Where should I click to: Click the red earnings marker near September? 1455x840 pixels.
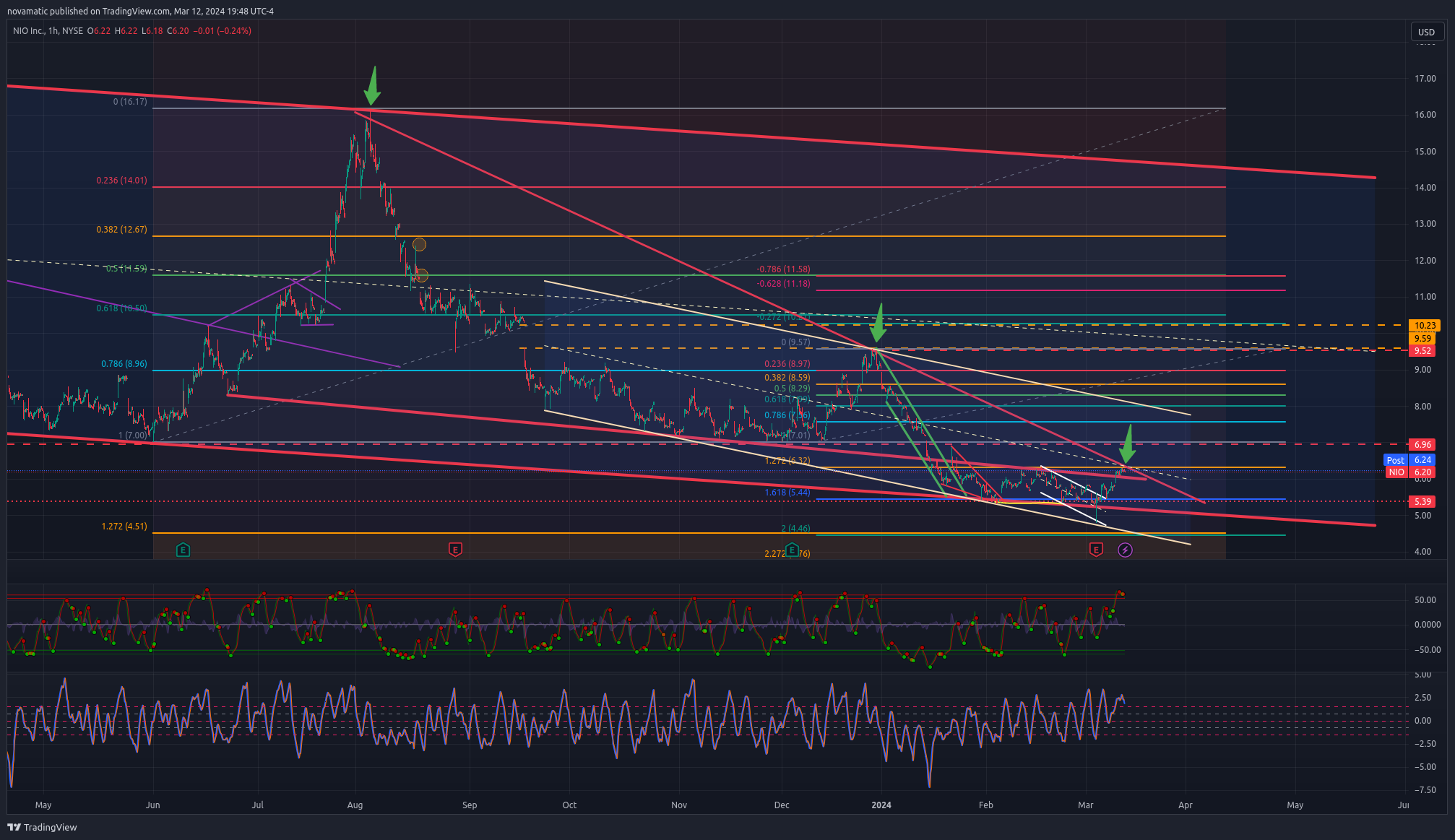tap(455, 550)
